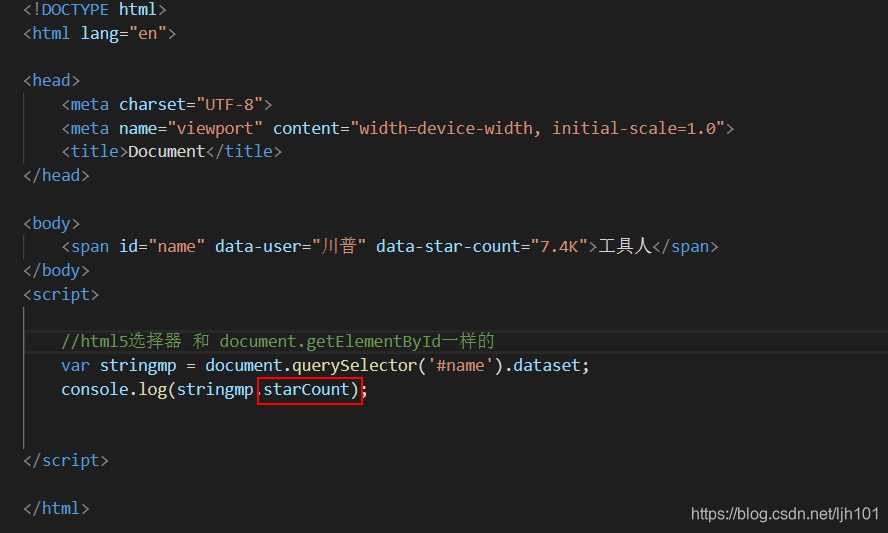Viewport: 888px width, 533px height.
Task: Click the closing </body> tag
Action: coord(56,271)
